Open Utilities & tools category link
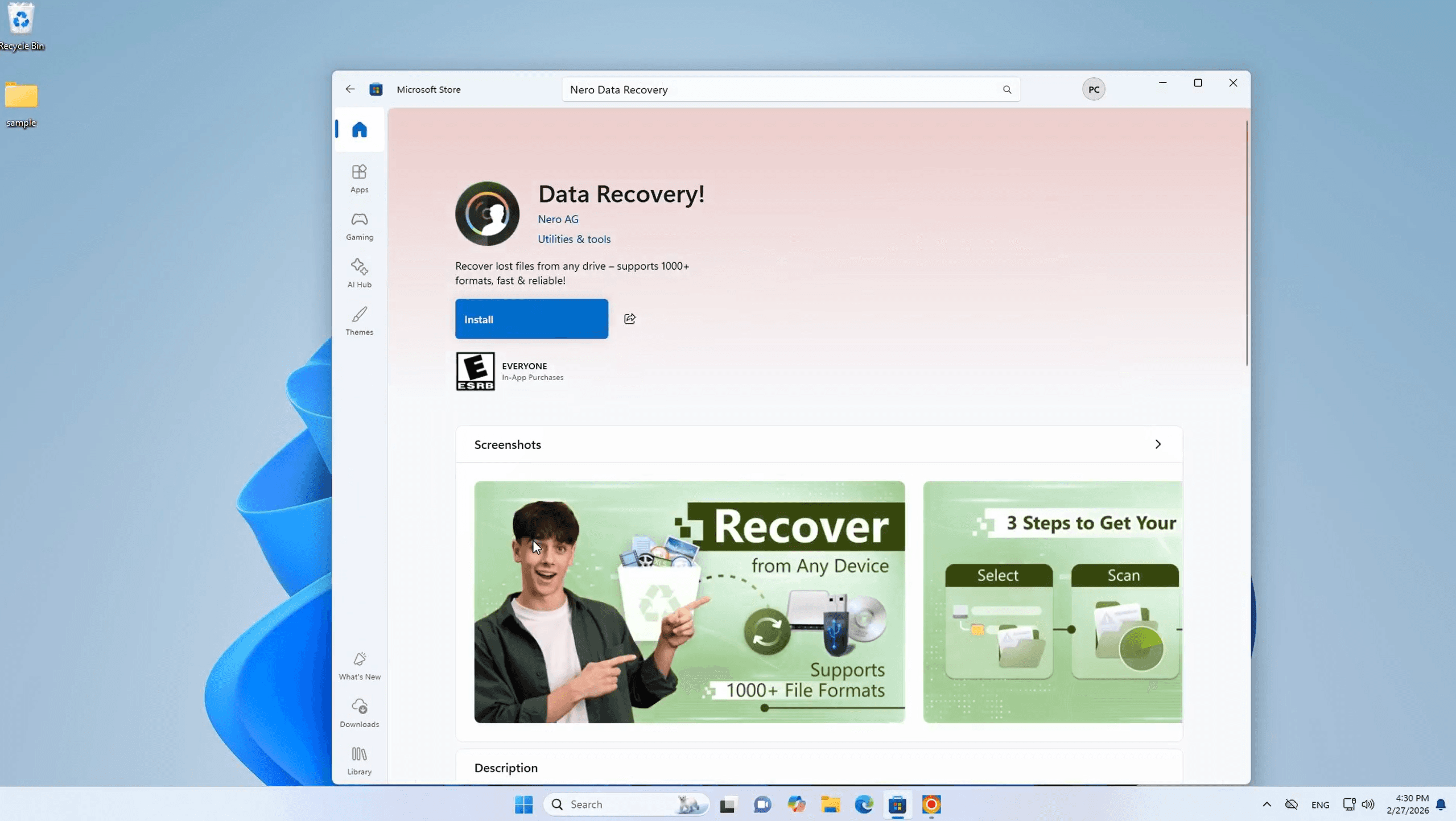The width and height of the screenshot is (1456, 821). click(x=574, y=239)
